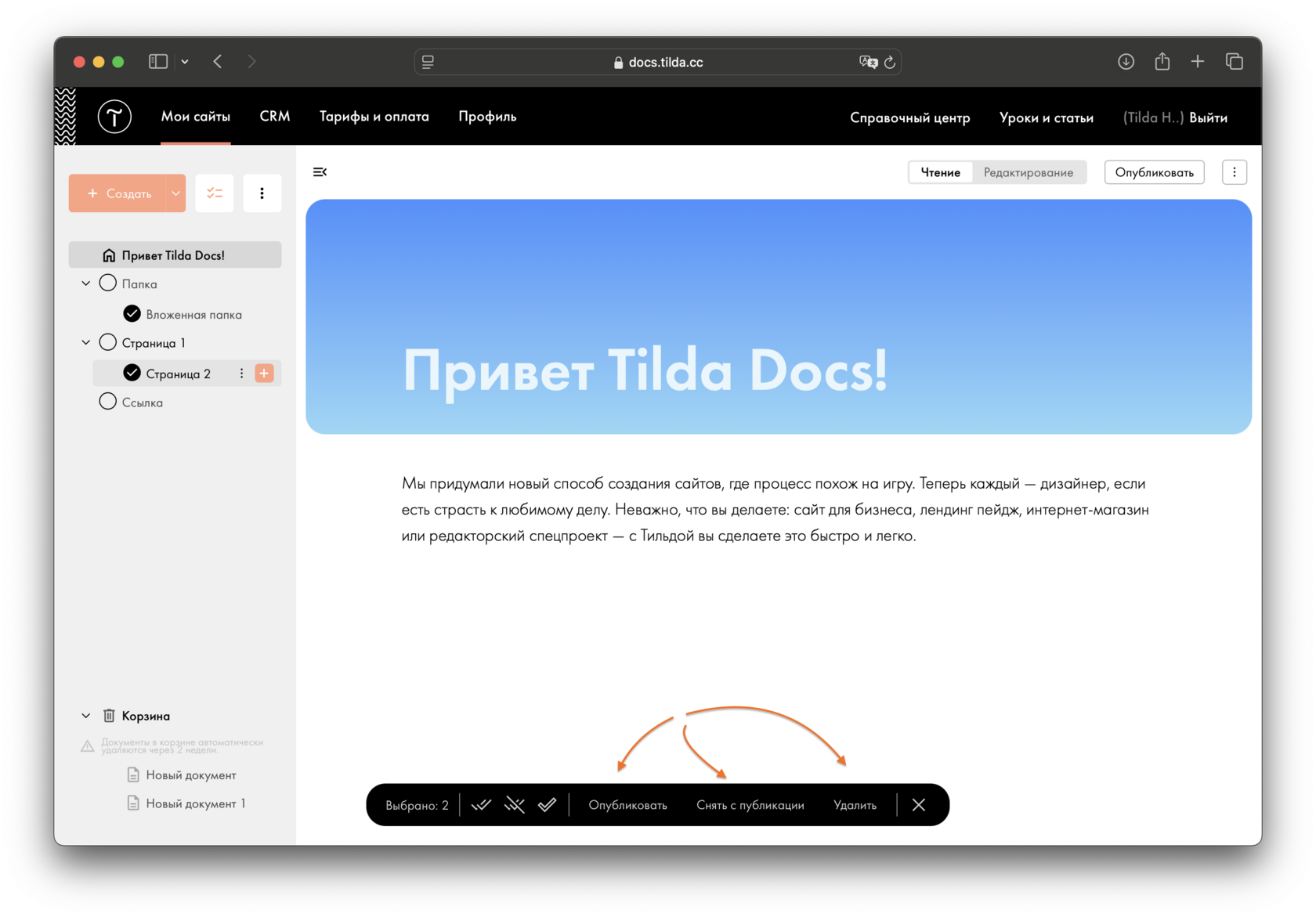
Task: Click the page settings icon in address bar
Action: tap(428, 62)
